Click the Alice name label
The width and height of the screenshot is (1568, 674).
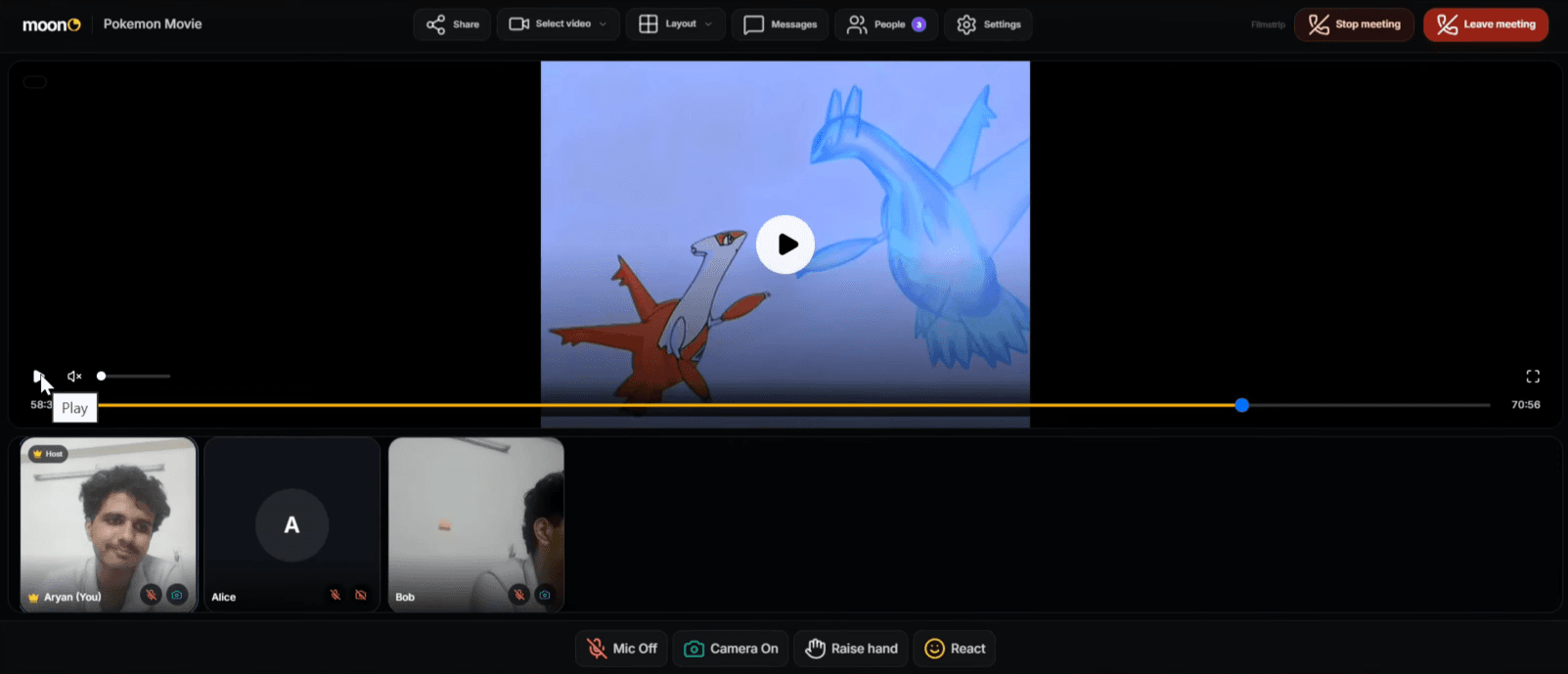(224, 597)
